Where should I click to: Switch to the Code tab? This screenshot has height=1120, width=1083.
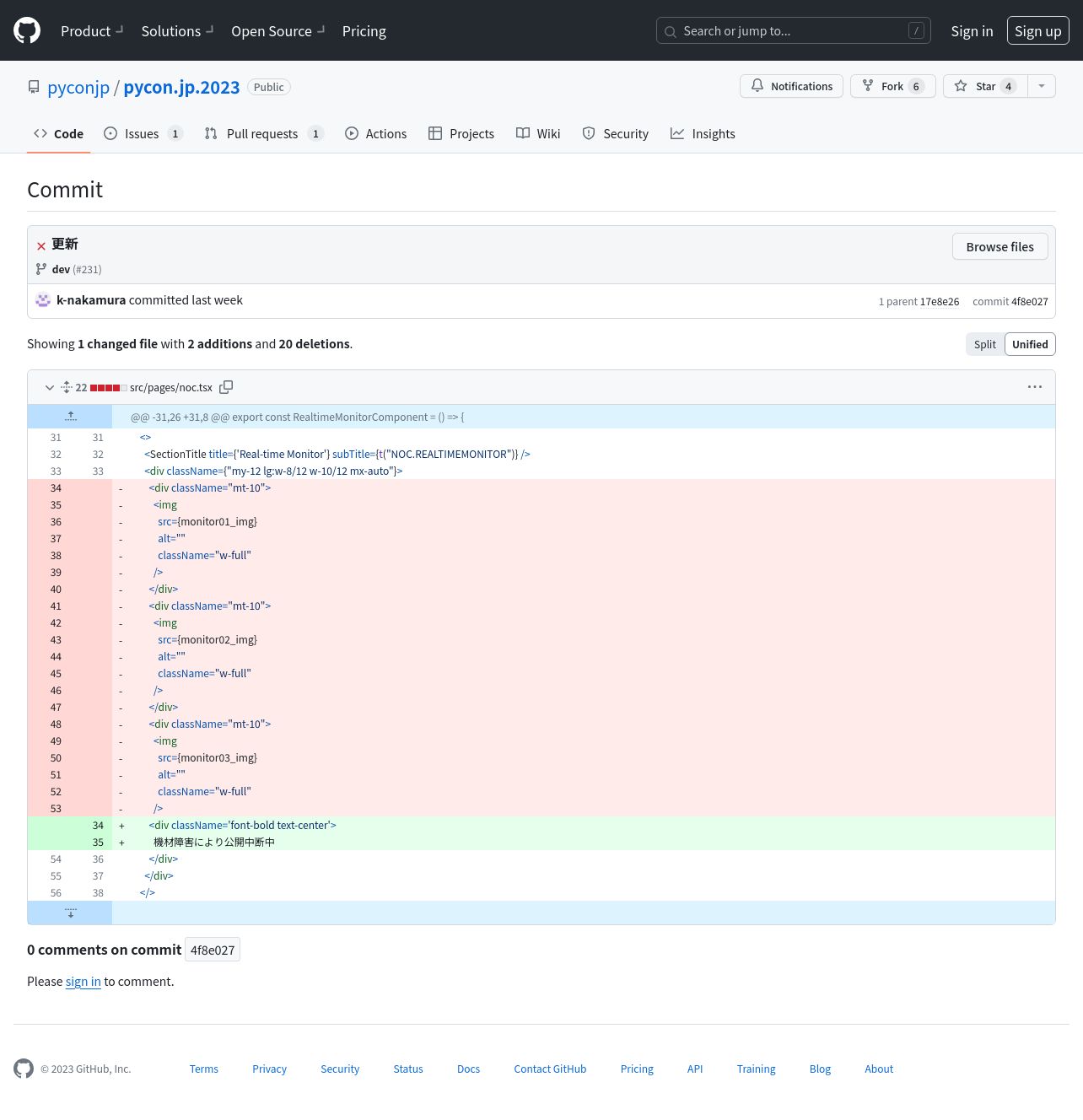(x=58, y=133)
